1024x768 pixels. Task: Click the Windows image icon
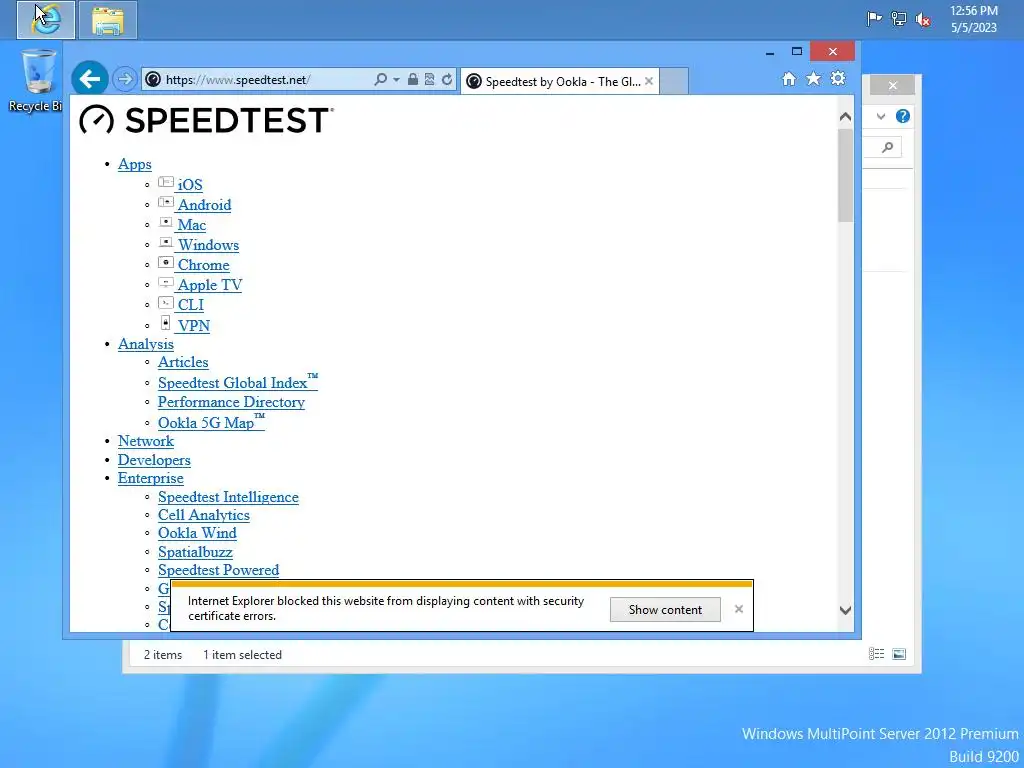(x=166, y=242)
